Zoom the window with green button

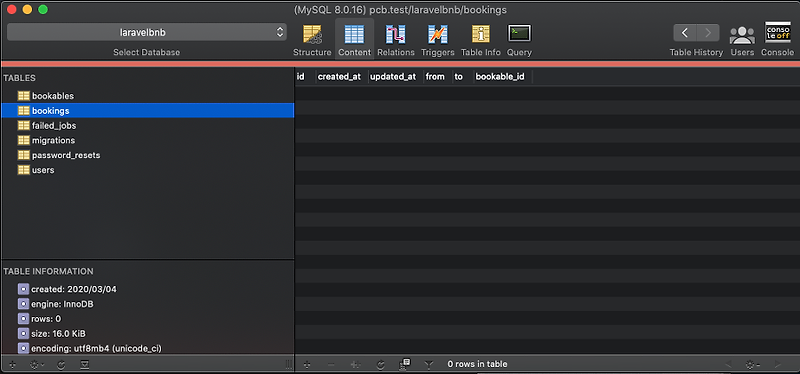[43, 9]
